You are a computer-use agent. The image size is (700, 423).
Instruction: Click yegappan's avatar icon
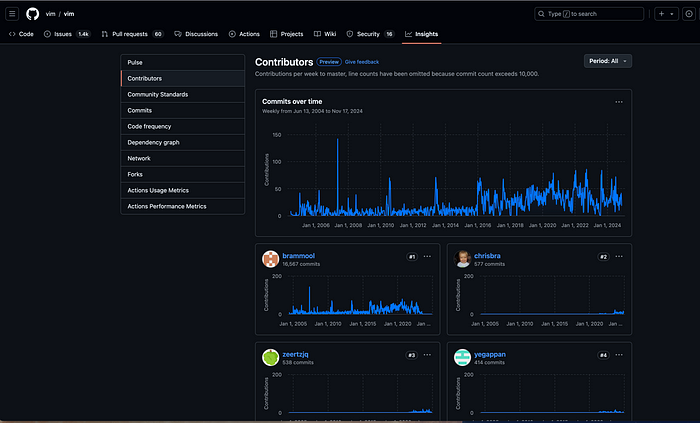click(465, 357)
